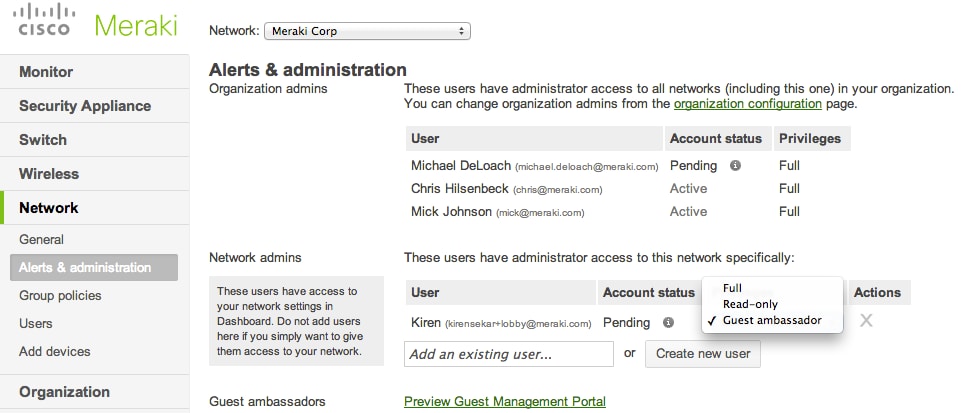This screenshot has height=413, width=964.
Task: Click the kirensekar+lobby@meraki.com email
Action: coord(518,323)
